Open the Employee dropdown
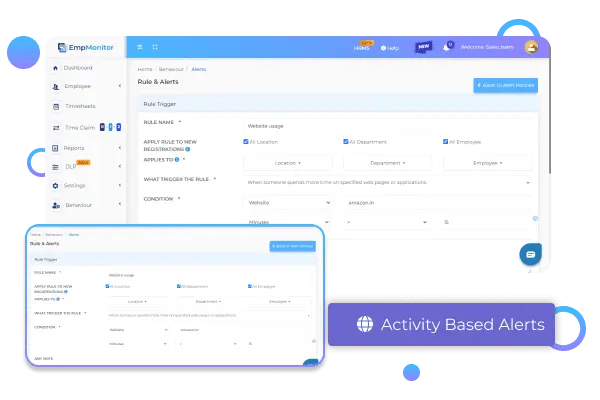 487,163
